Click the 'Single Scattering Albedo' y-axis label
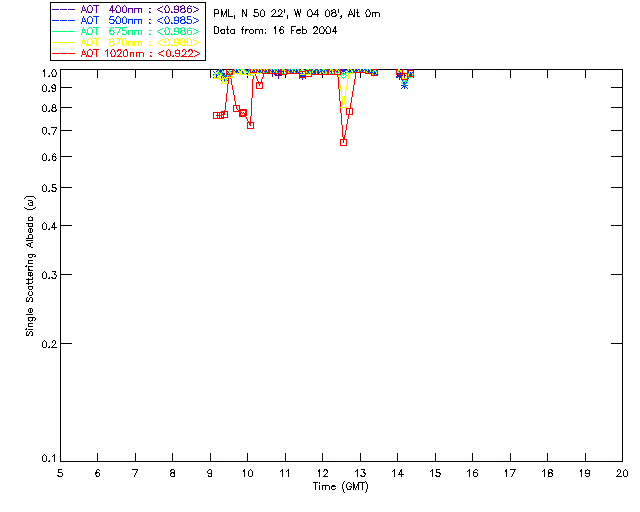Screen dimensions: 640x512 [30, 266]
